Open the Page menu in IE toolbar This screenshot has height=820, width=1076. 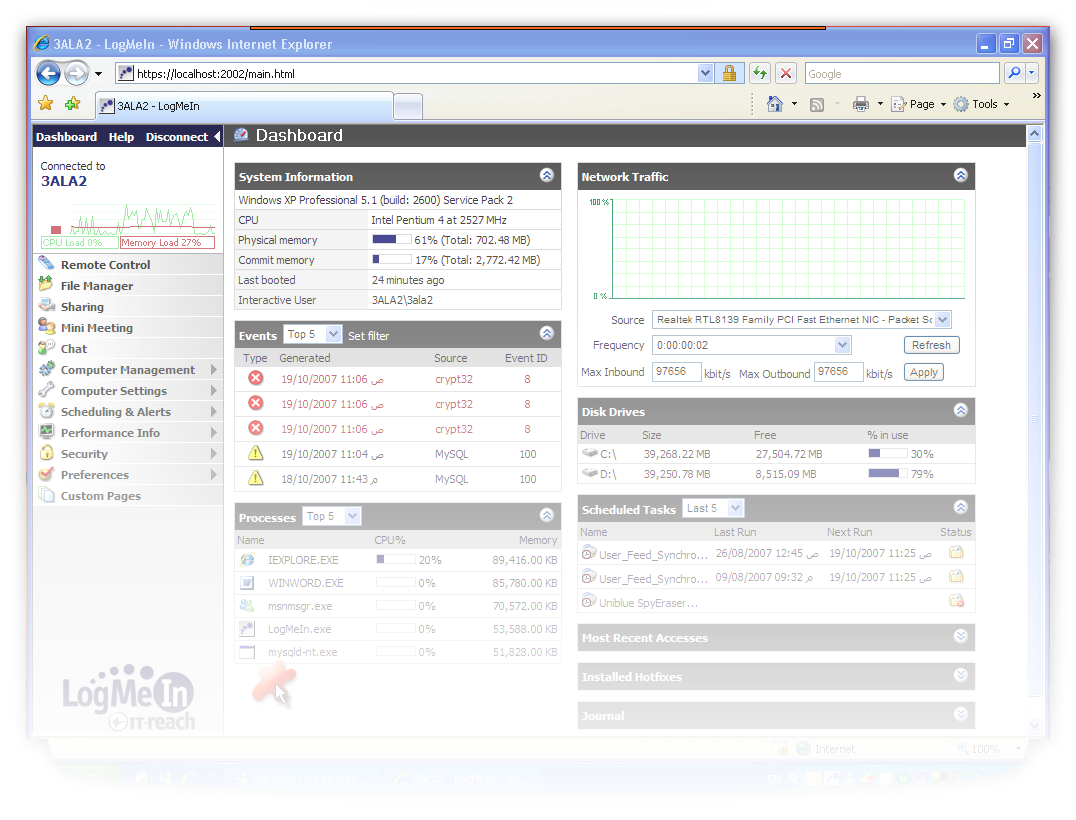[x=919, y=104]
